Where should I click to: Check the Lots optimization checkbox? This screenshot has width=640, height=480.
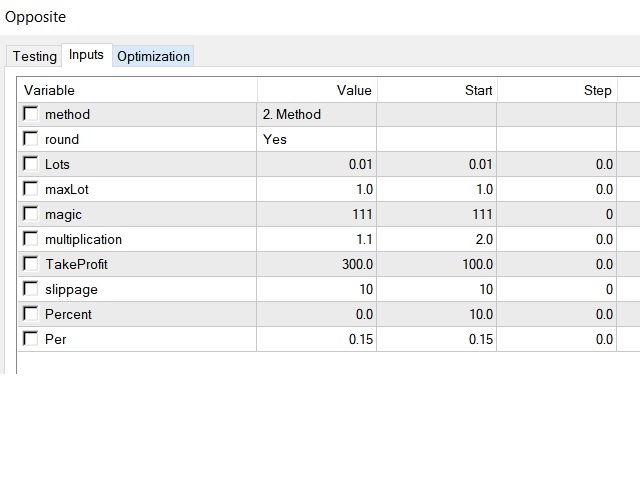(x=31, y=165)
